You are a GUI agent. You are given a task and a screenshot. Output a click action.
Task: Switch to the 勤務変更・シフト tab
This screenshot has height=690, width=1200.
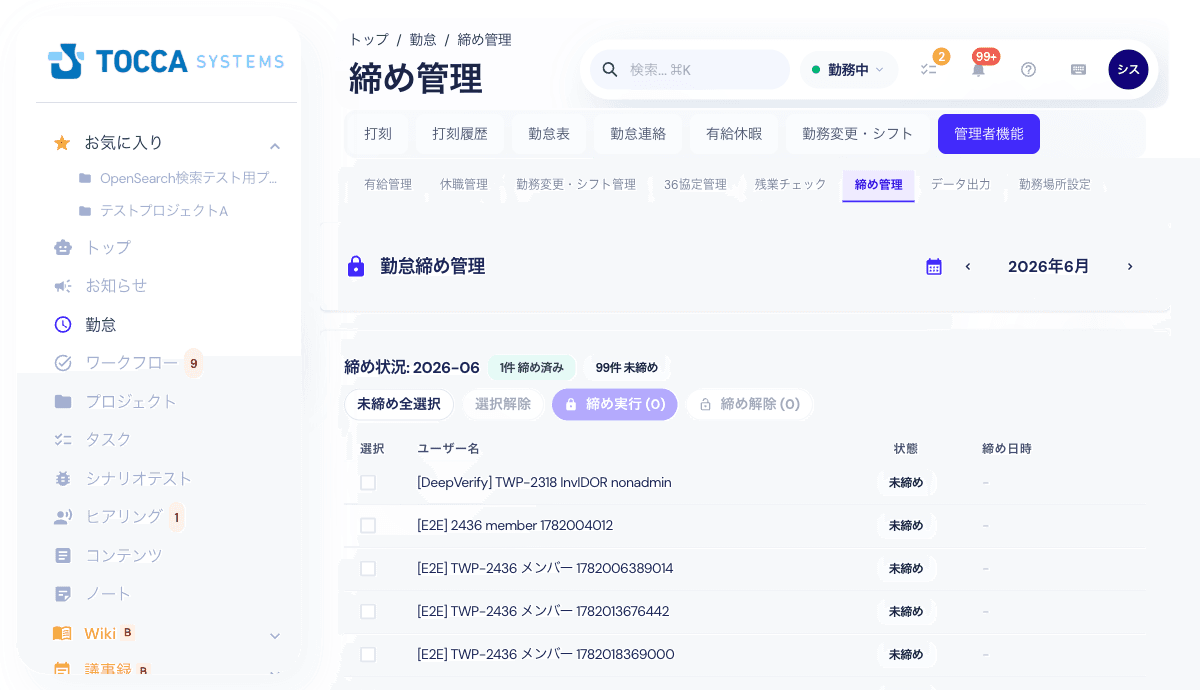pyautogui.click(x=858, y=134)
